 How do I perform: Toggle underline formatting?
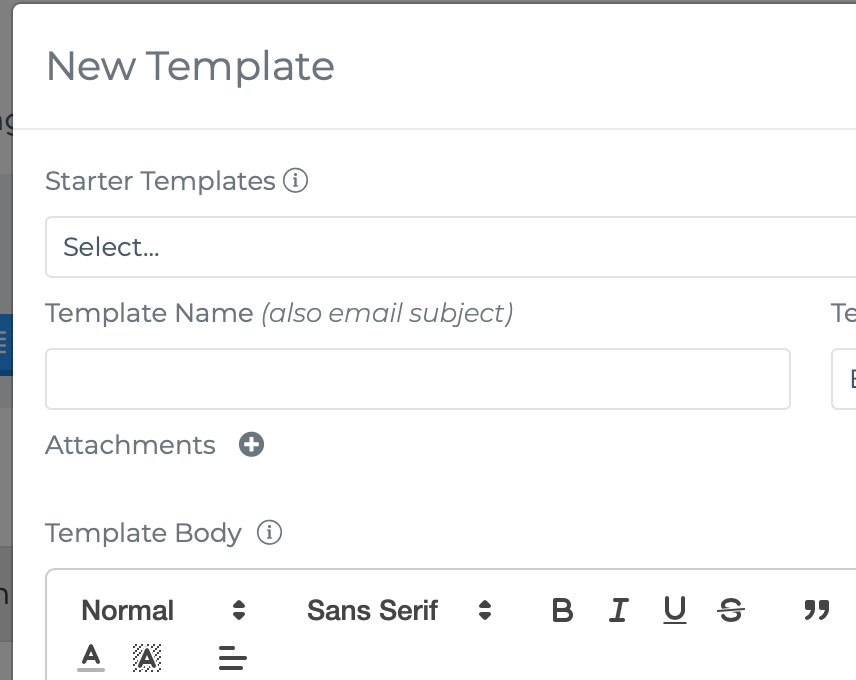pyautogui.click(x=675, y=610)
